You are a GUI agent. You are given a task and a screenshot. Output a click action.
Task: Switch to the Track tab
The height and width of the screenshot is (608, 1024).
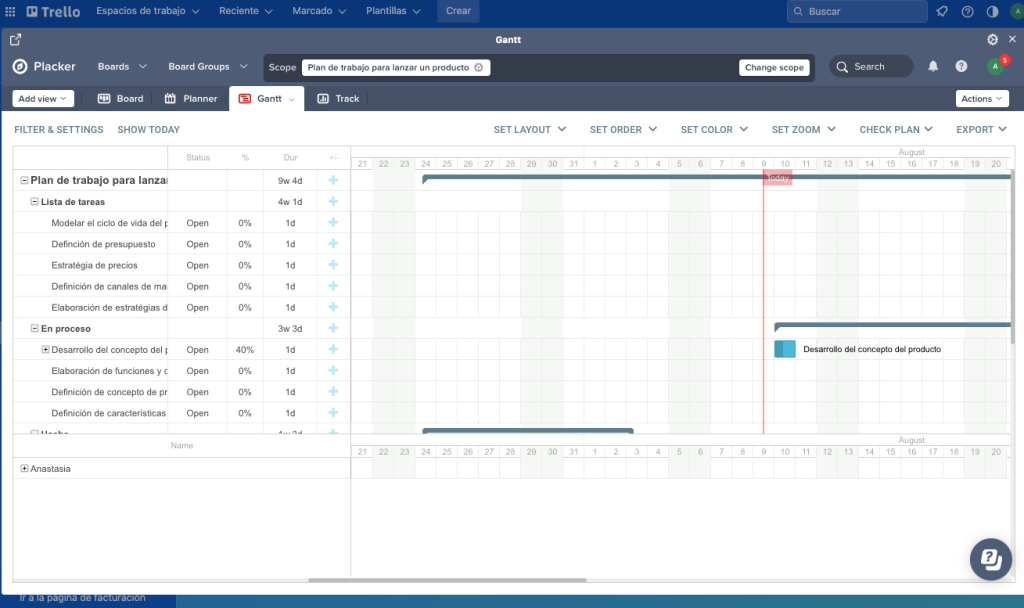click(x=338, y=99)
